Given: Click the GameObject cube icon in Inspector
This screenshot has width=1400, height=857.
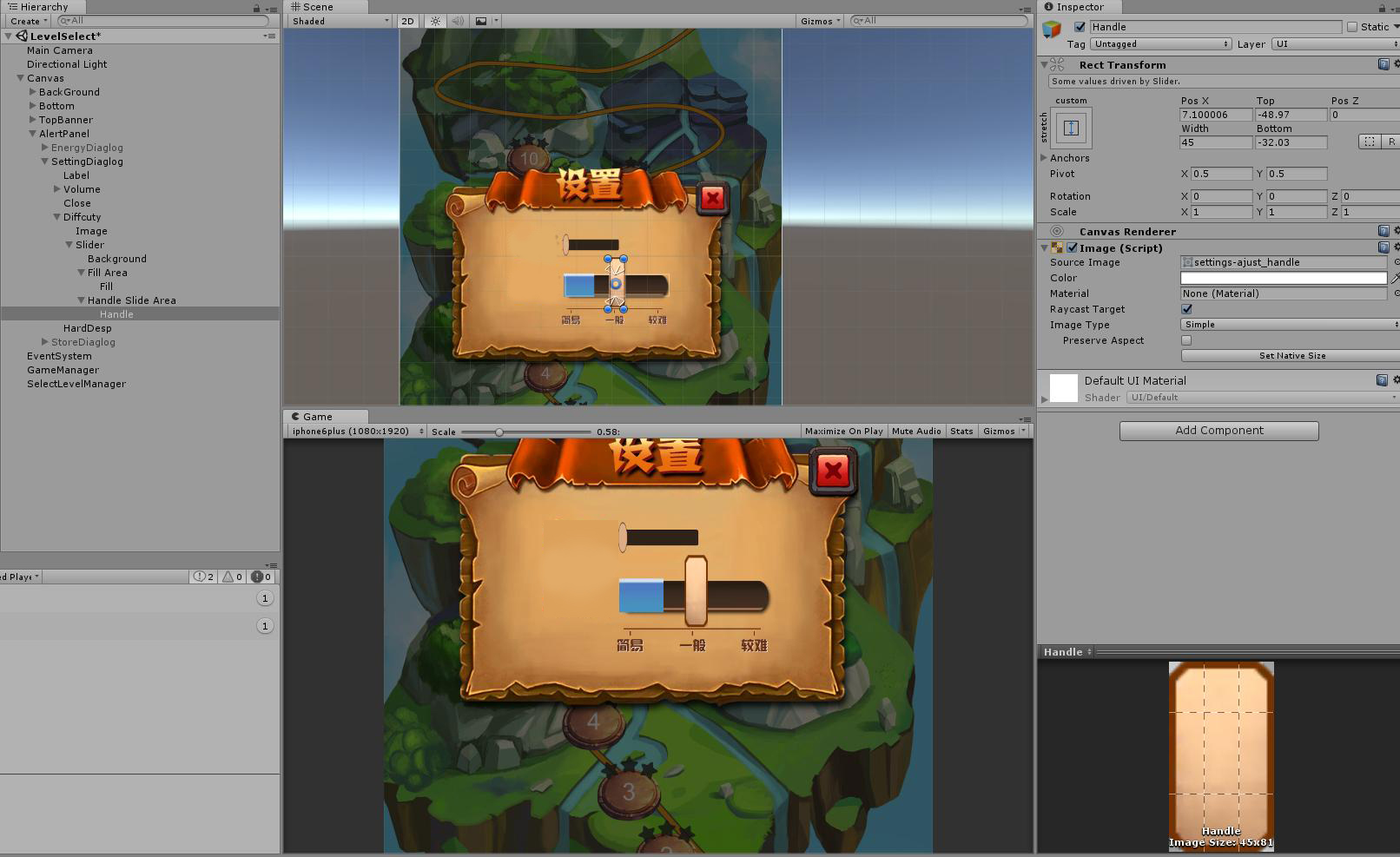Looking at the screenshot, I should 1053,30.
